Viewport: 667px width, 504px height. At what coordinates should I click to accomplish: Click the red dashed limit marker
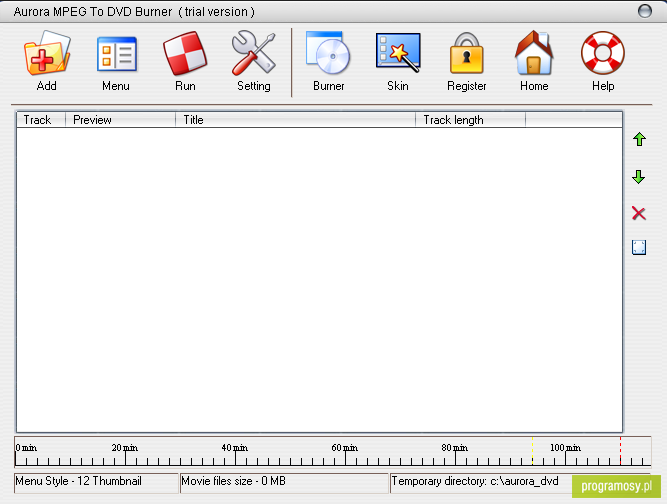click(620, 451)
